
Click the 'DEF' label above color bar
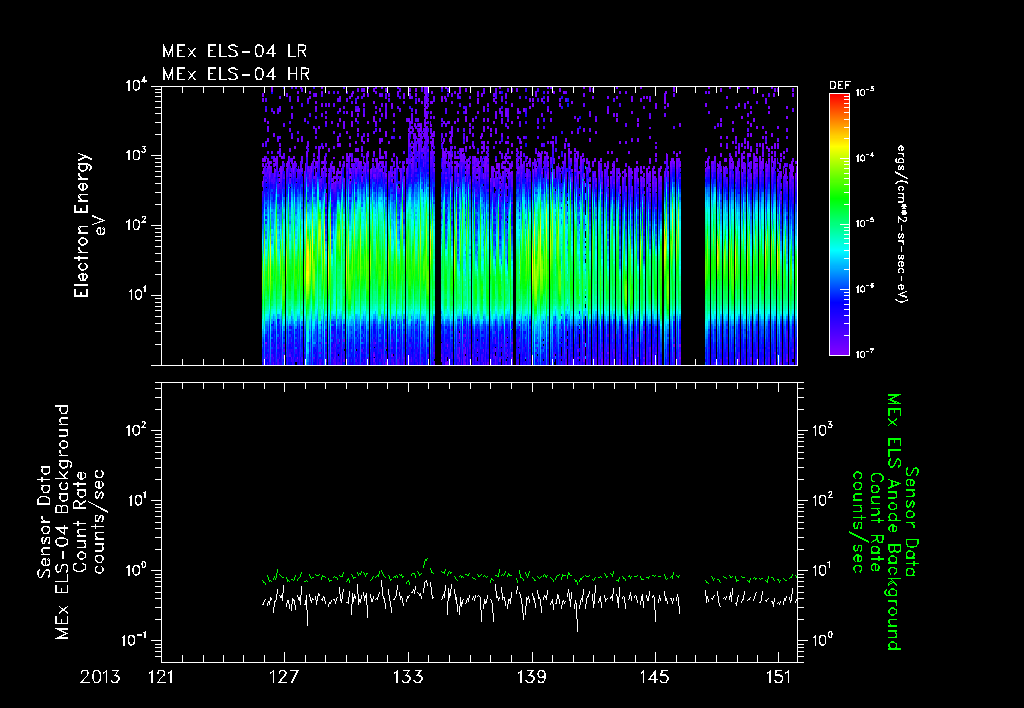pyautogui.click(x=839, y=86)
